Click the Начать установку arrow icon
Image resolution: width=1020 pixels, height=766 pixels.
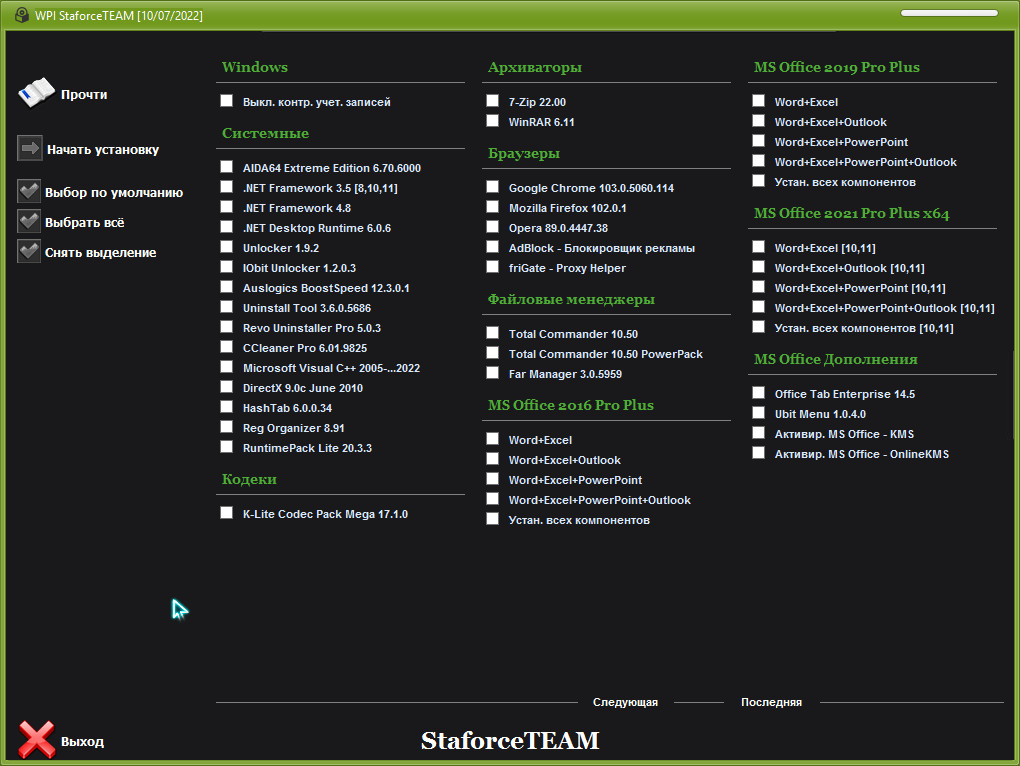tap(29, 149)
